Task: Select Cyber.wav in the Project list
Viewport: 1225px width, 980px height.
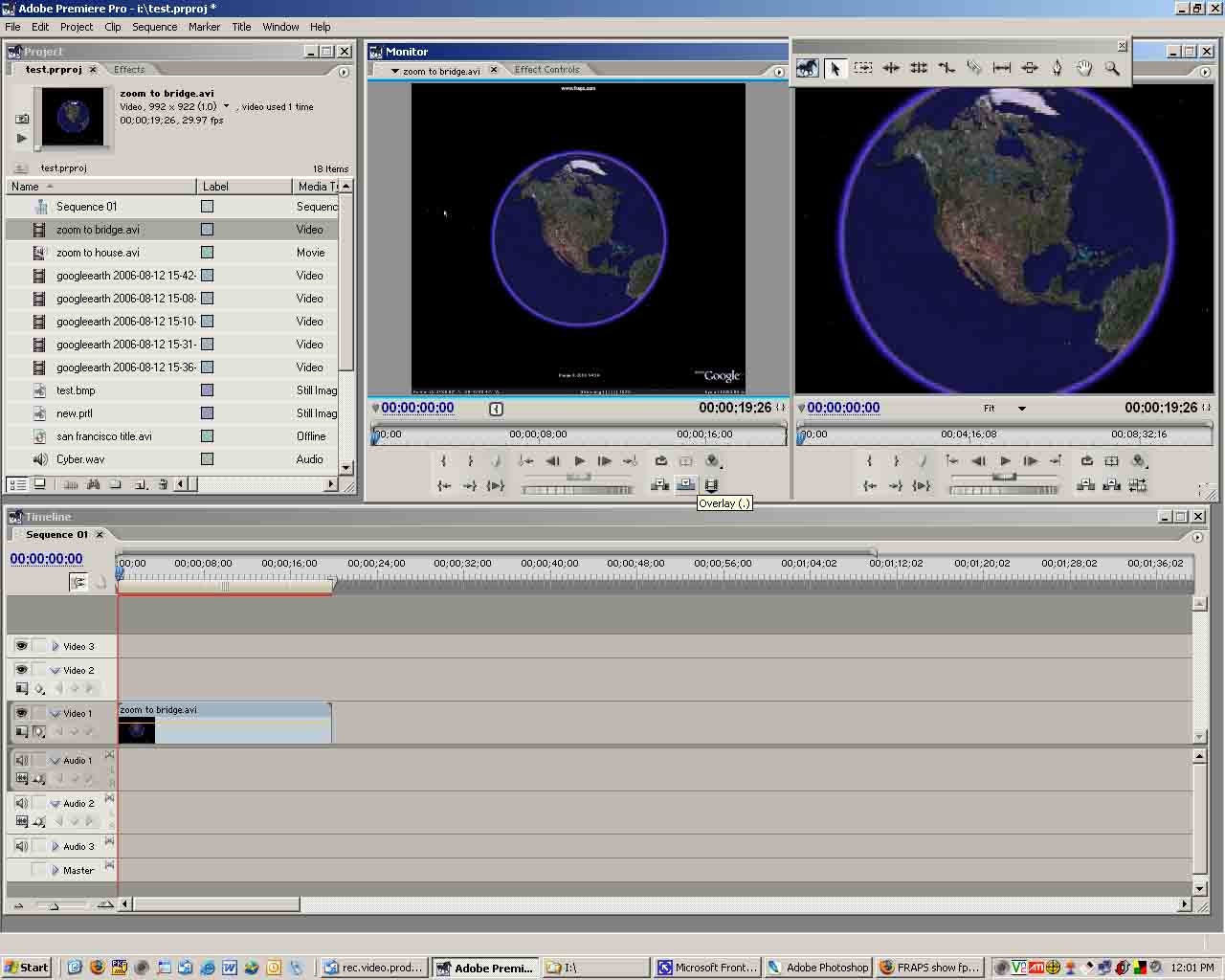Action: 80,459
